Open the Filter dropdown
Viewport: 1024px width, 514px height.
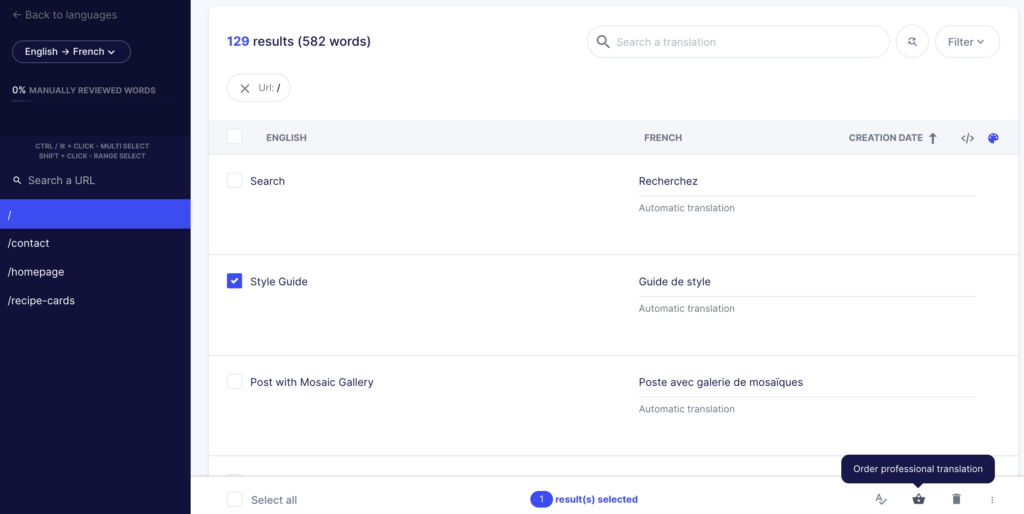point(967,42)
